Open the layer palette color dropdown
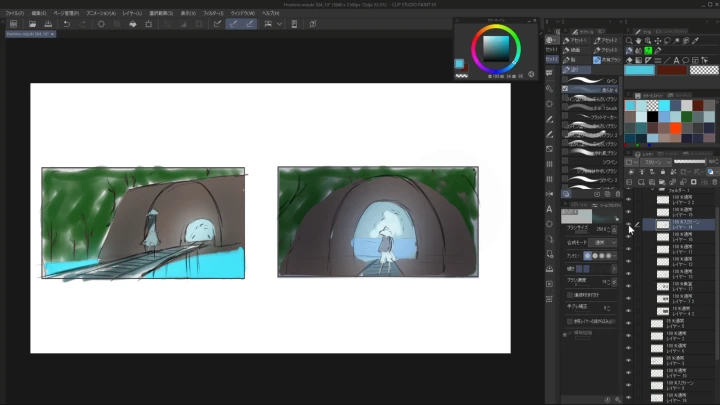The height and width of the screenshot is (405, 720). 631,162
